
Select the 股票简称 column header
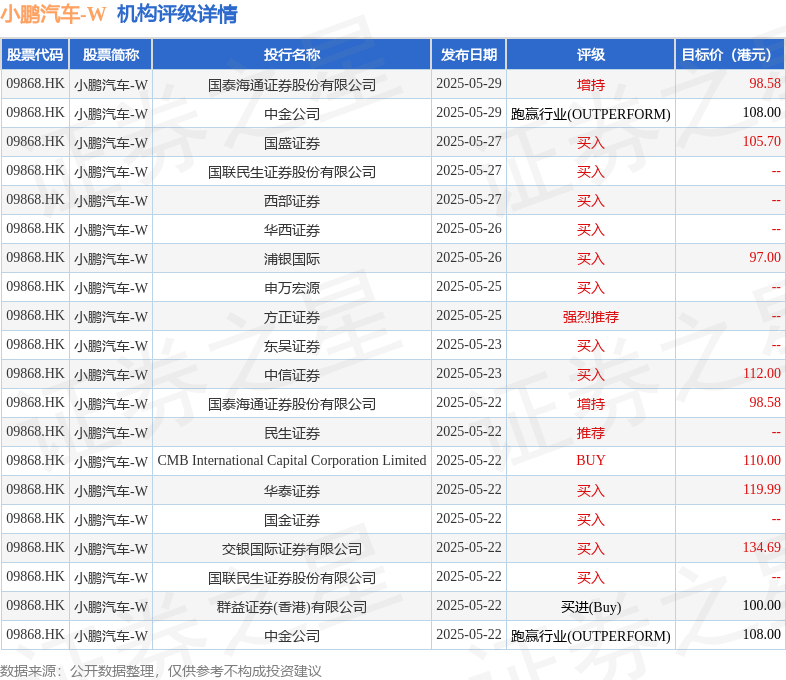(x=111, y=55)
